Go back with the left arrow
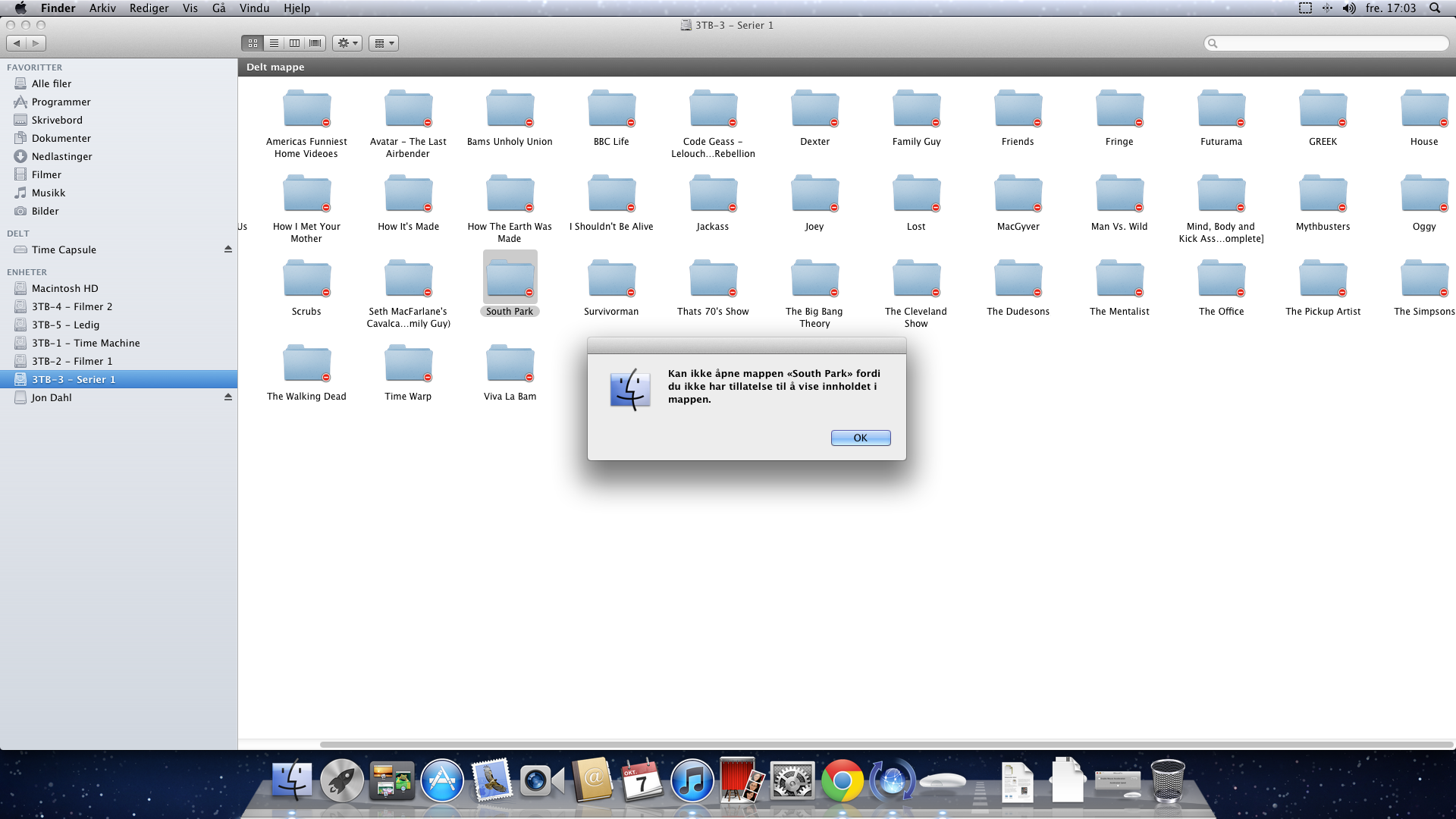The height and width of the screenshot is (819, 1456). pos(17,43)
